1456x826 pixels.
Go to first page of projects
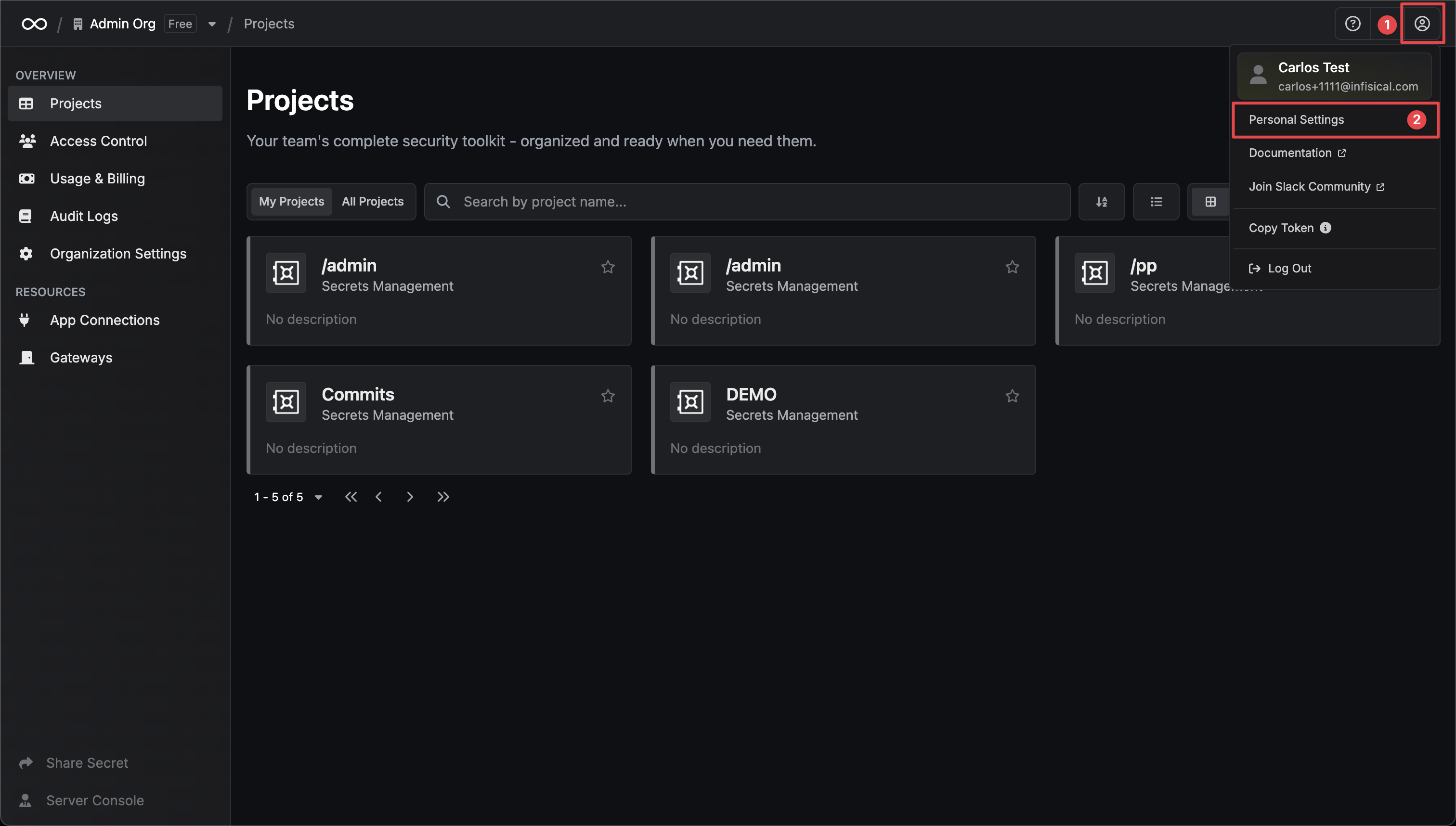pos(351,497)
